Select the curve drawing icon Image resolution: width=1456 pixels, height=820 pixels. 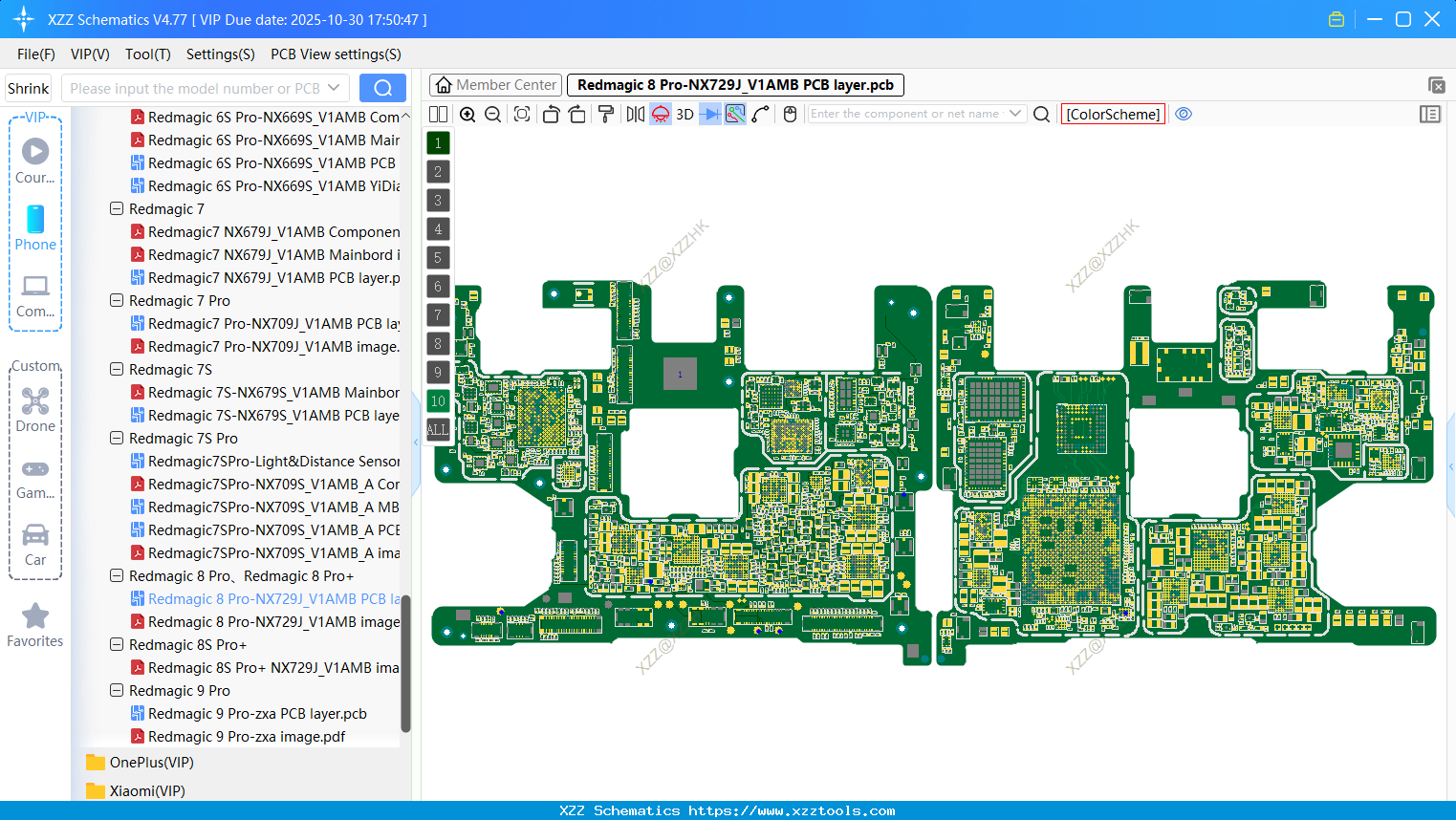[x=759, y=113]
